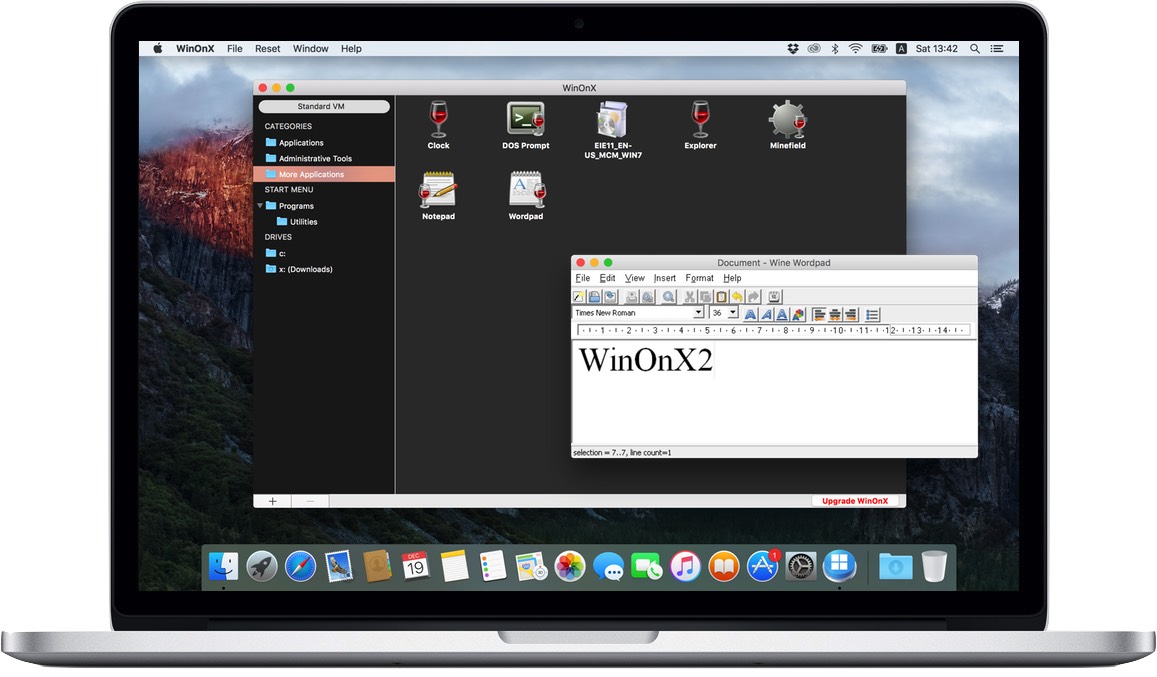Center align text in Wordpad
1157x677 pixels.
835,315
